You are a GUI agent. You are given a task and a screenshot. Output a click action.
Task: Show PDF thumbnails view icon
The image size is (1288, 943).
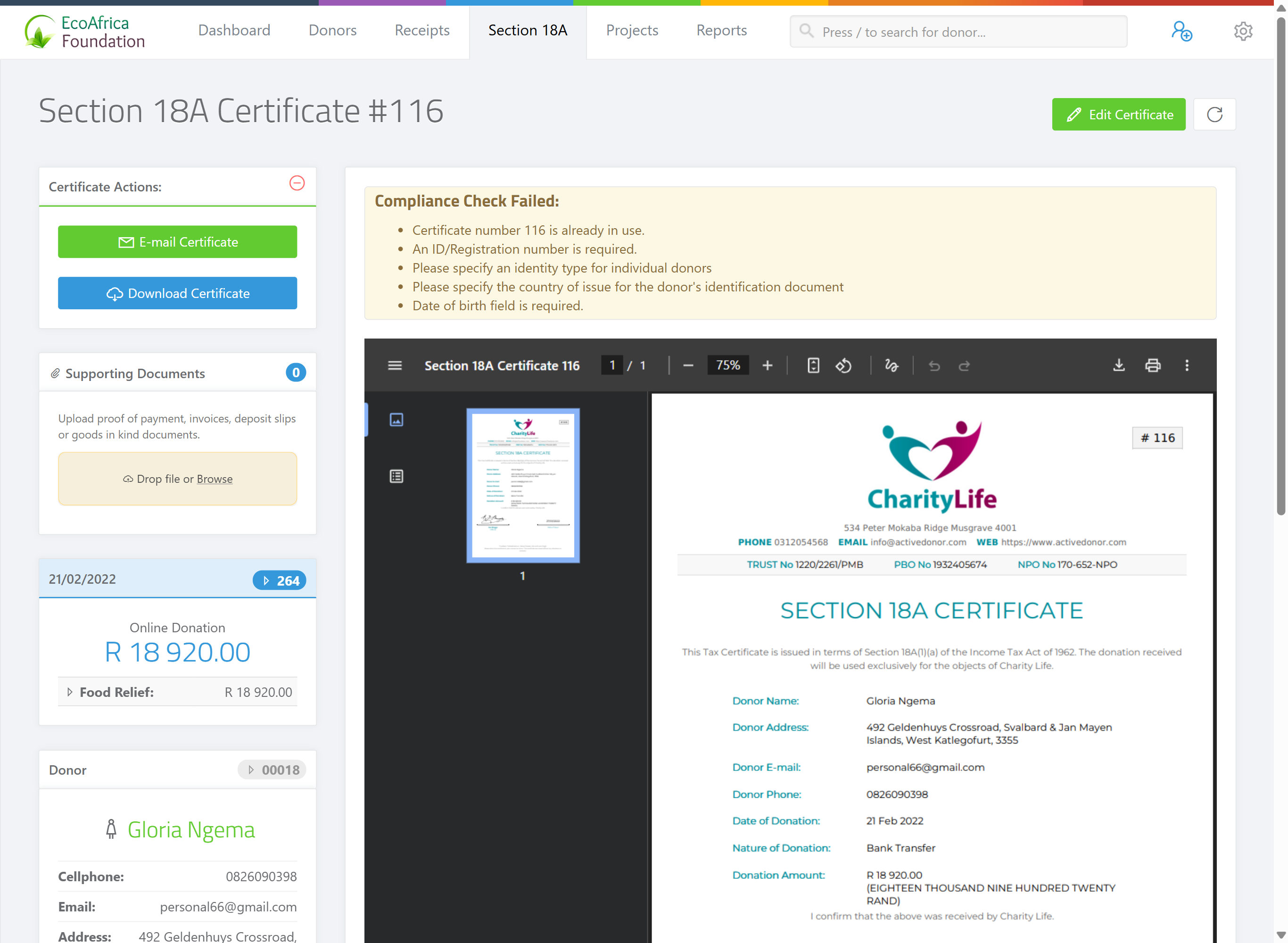(396, 420)
